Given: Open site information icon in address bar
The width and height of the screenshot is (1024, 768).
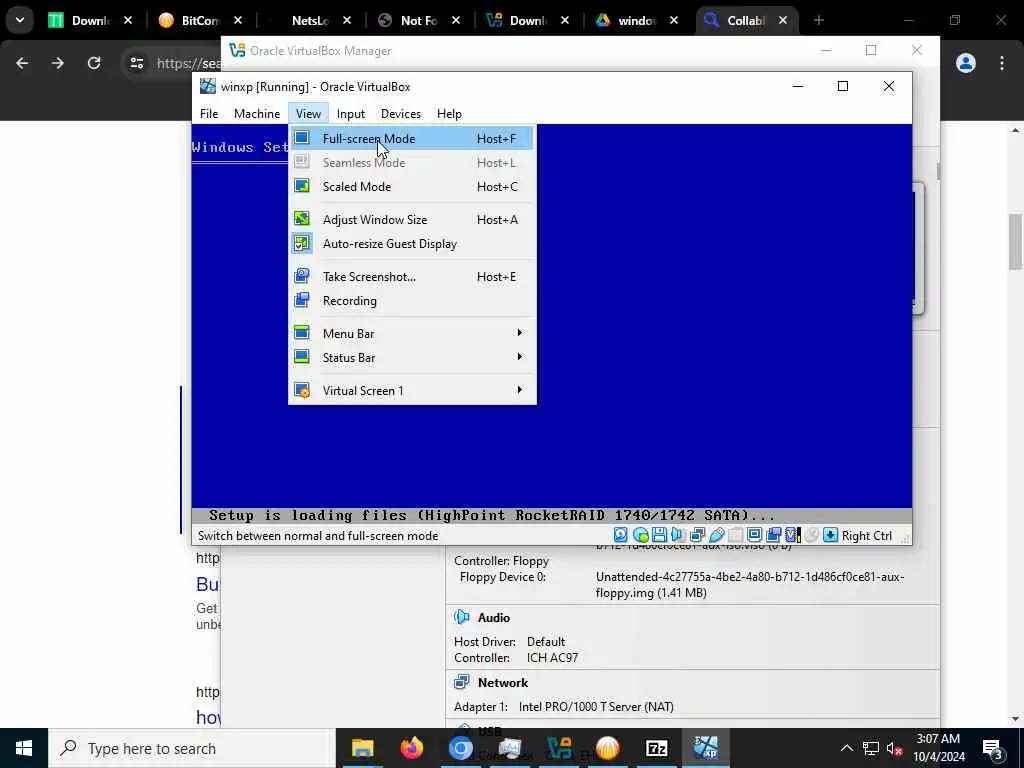Looking at the screenshot, I should click(x=136, y=63).
